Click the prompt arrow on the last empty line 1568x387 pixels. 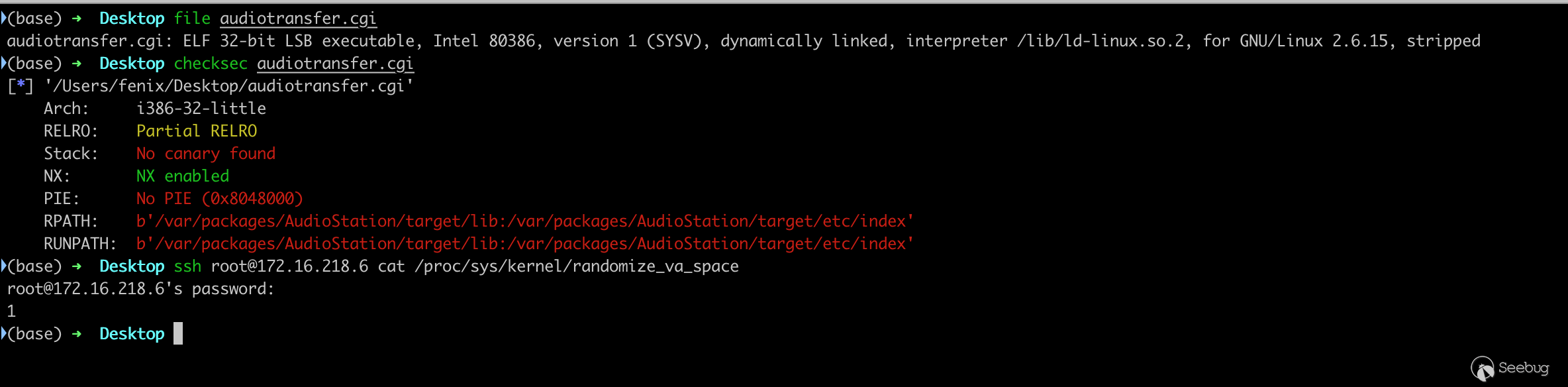click(77, 334)
